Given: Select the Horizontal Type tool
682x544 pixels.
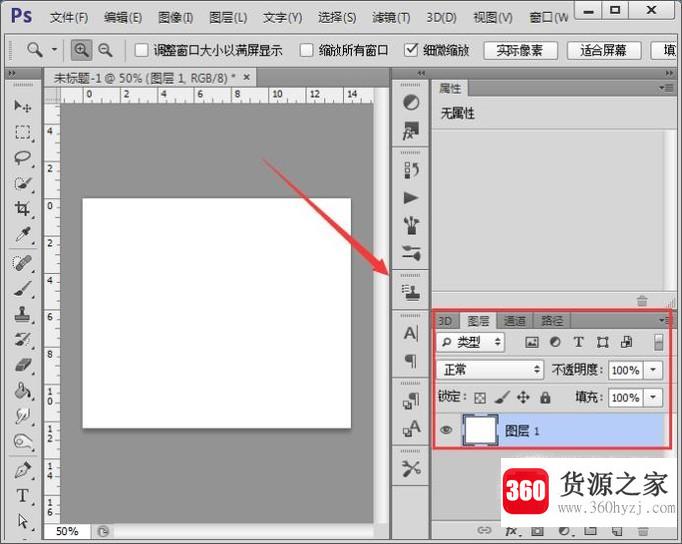Looking at the screenshot, I should [23, 496].
